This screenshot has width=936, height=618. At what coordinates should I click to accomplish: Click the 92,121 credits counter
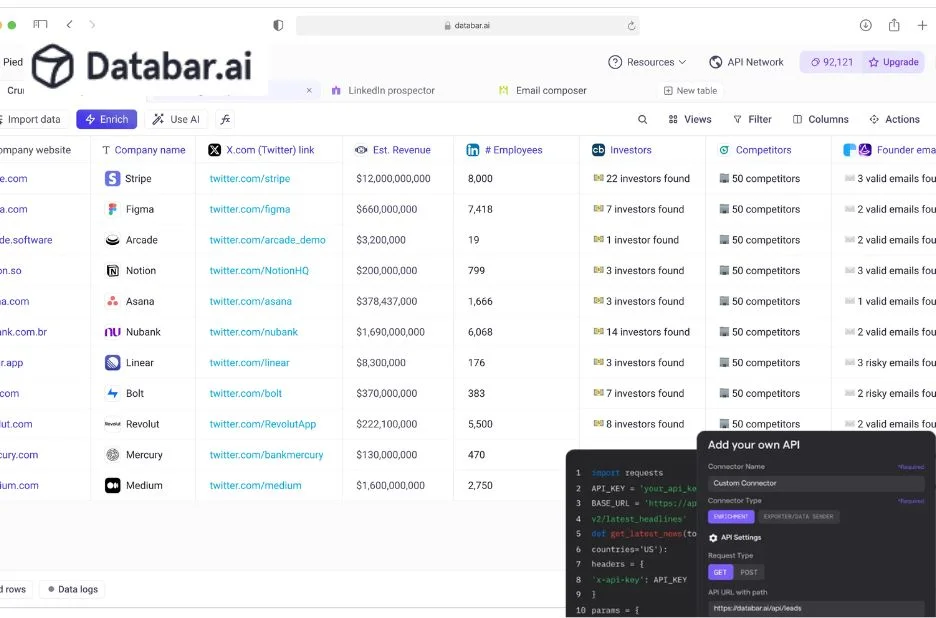[832, 62]
